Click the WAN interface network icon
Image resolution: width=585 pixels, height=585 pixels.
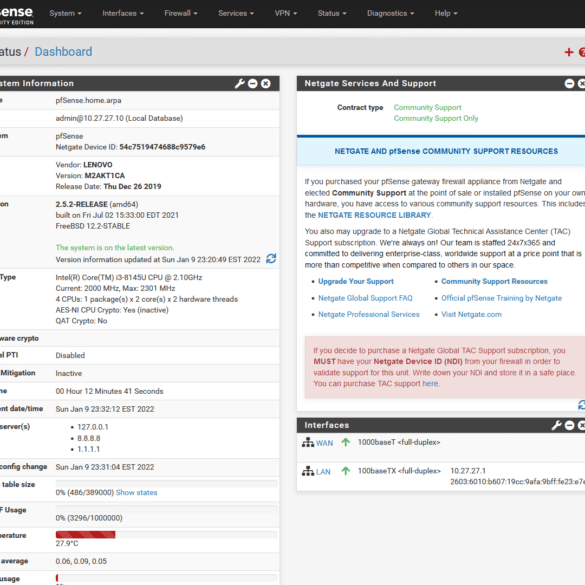(x=308, y=442)
